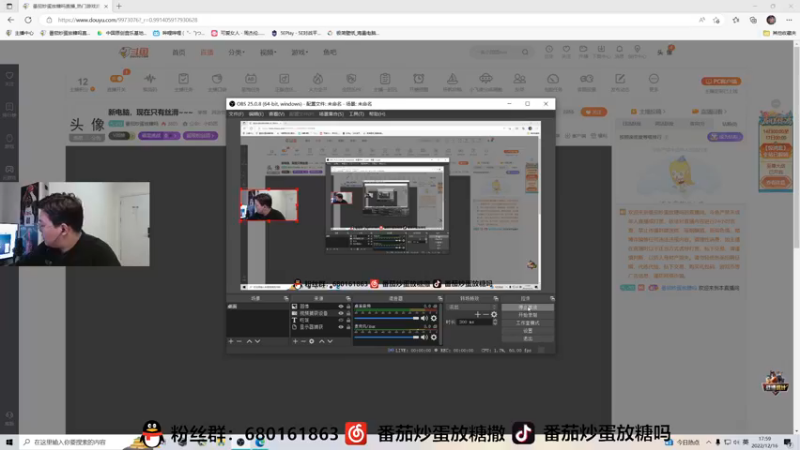Click the Douyu search magnifier icon
Screen dimensions: 800x450
coord(525,52)
